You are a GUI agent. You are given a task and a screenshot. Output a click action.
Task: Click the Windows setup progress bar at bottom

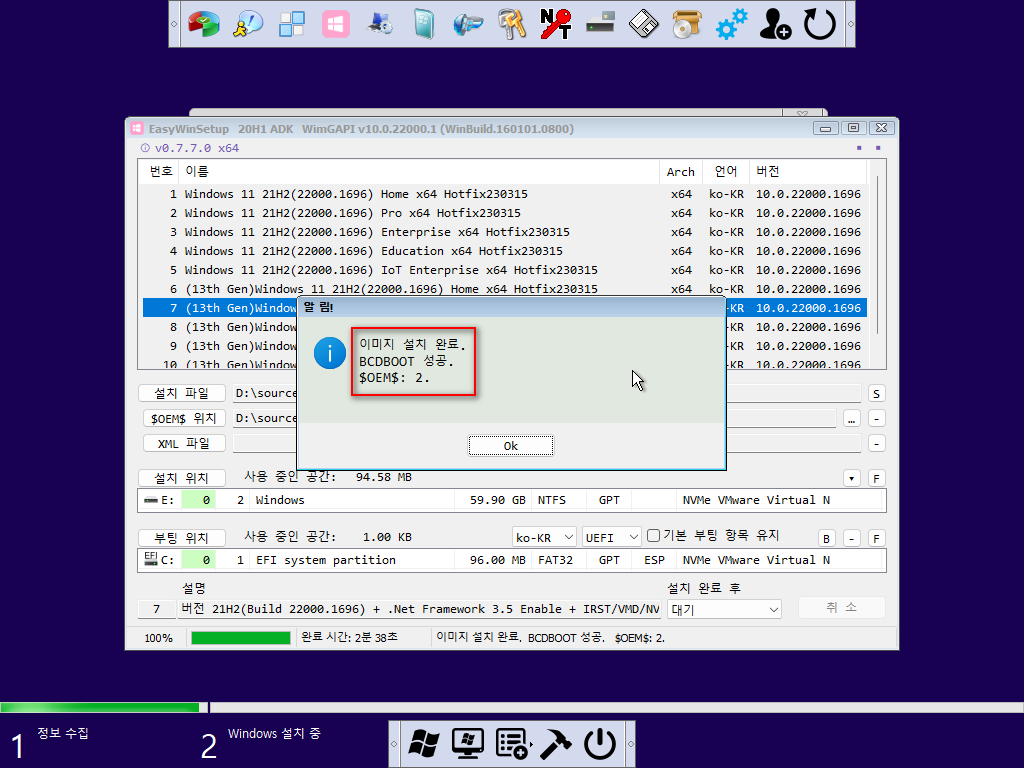tap(512, 707)
